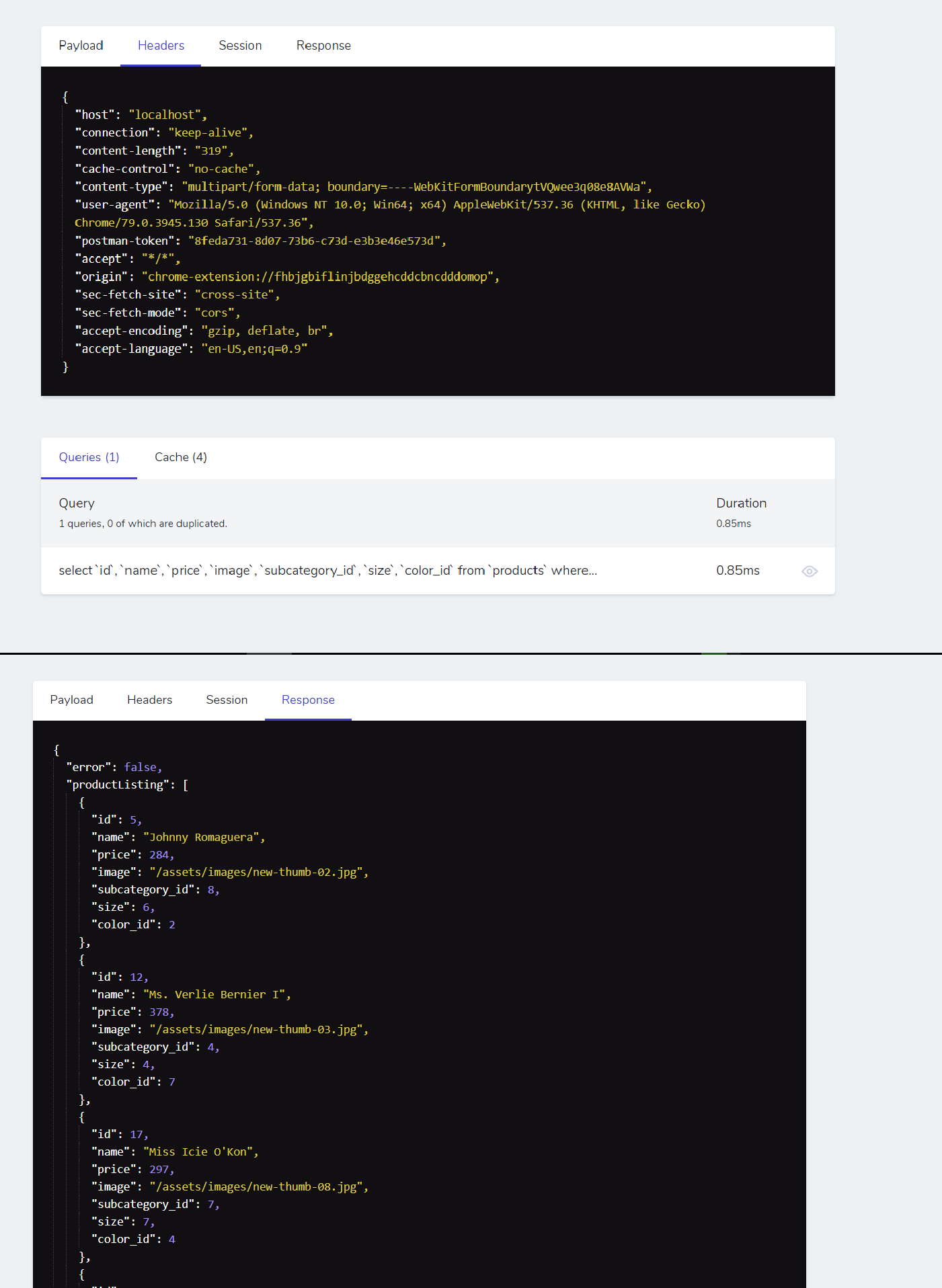Open the Headers tab above the productListing JSON
The height and width of the screenshot is (1288, 942).
point(149,700)
